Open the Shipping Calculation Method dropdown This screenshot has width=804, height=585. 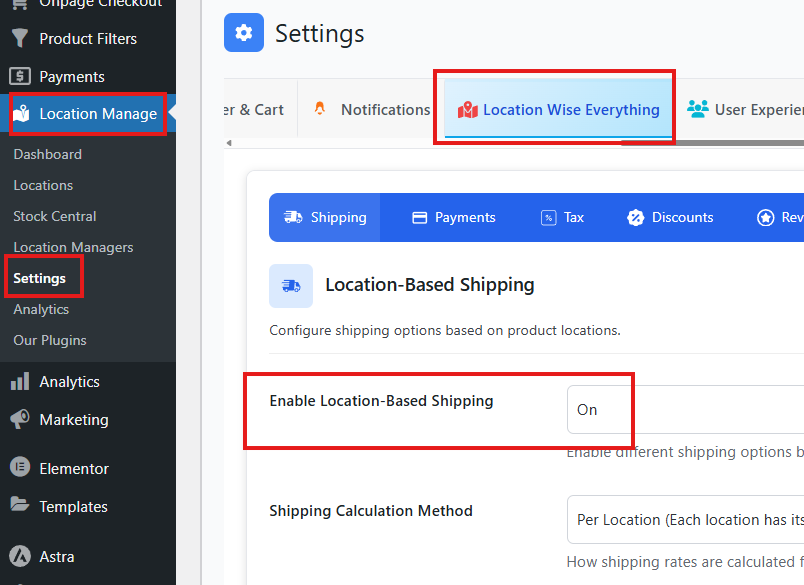(x=685, y=520)
